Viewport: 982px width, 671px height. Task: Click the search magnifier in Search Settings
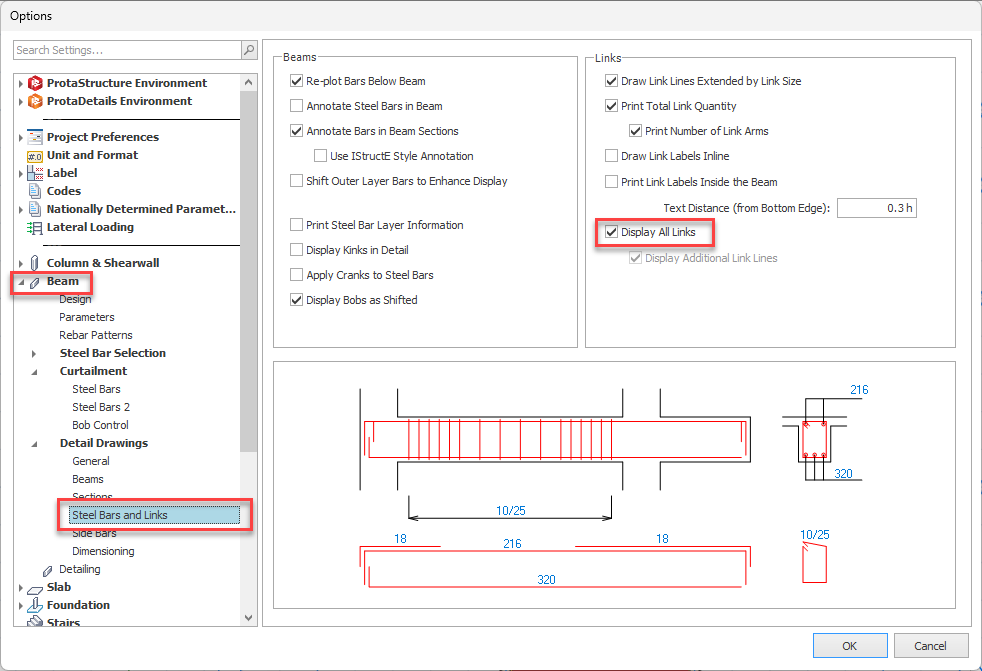[x=247, y=50]
